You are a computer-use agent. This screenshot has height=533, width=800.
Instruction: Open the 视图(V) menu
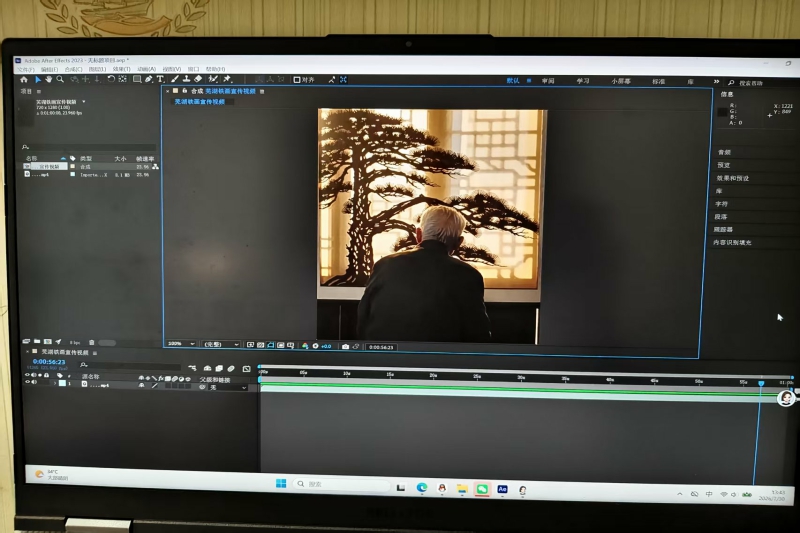(x=171, y=69)
